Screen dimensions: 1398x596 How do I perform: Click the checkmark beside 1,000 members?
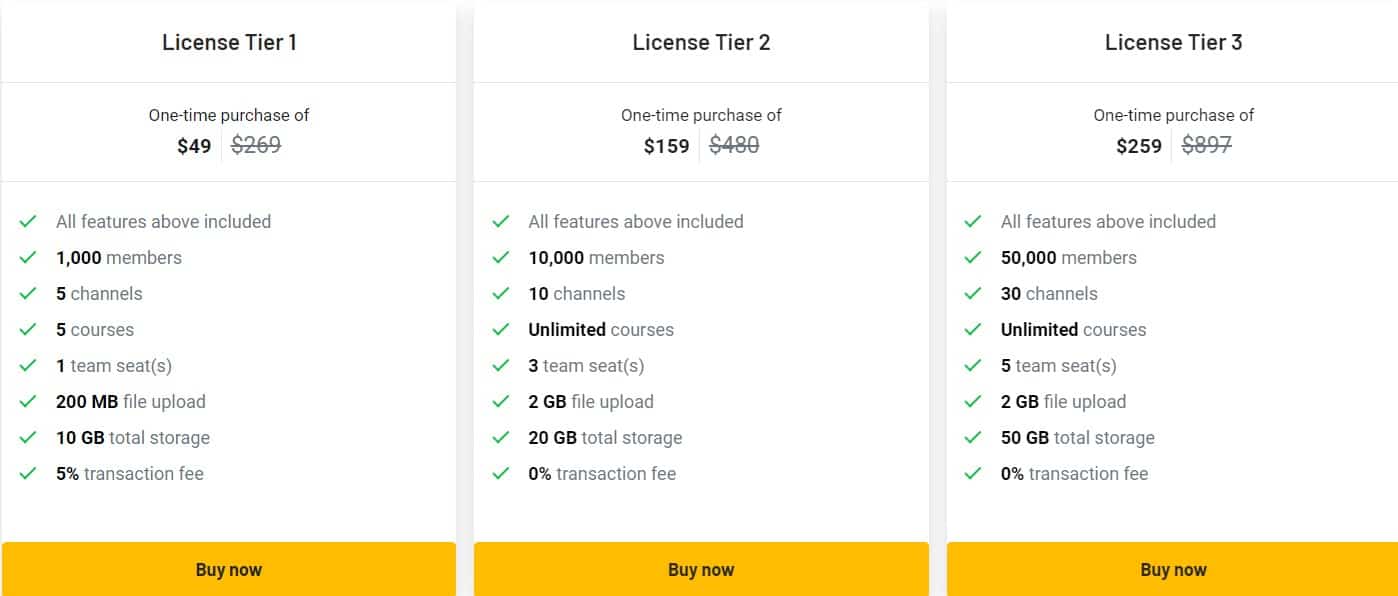point(28,257)
